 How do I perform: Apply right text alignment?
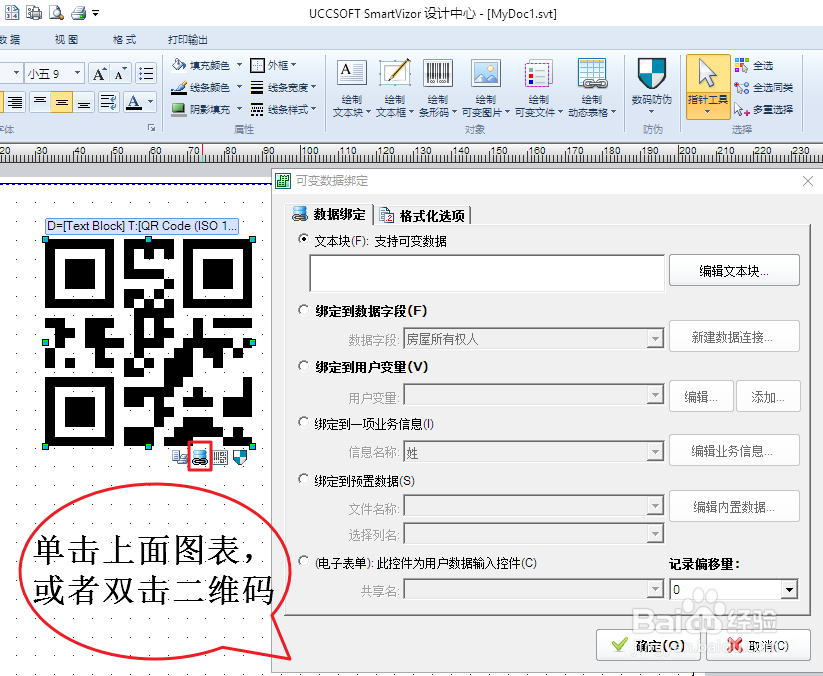tap(15, 102)
